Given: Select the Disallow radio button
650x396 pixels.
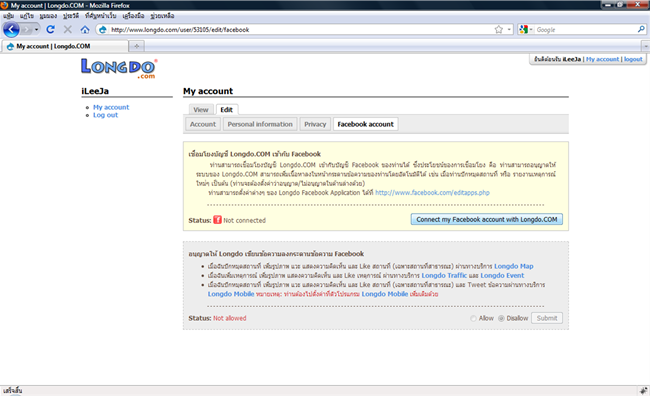Looking at the screenshot, I should pos(501,318).
